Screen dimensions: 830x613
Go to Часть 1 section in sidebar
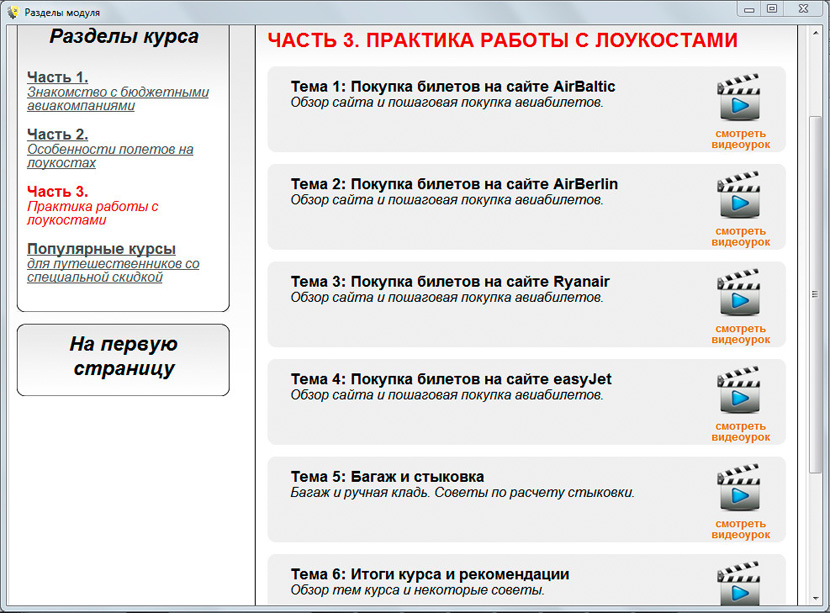[x=57, y=77]
